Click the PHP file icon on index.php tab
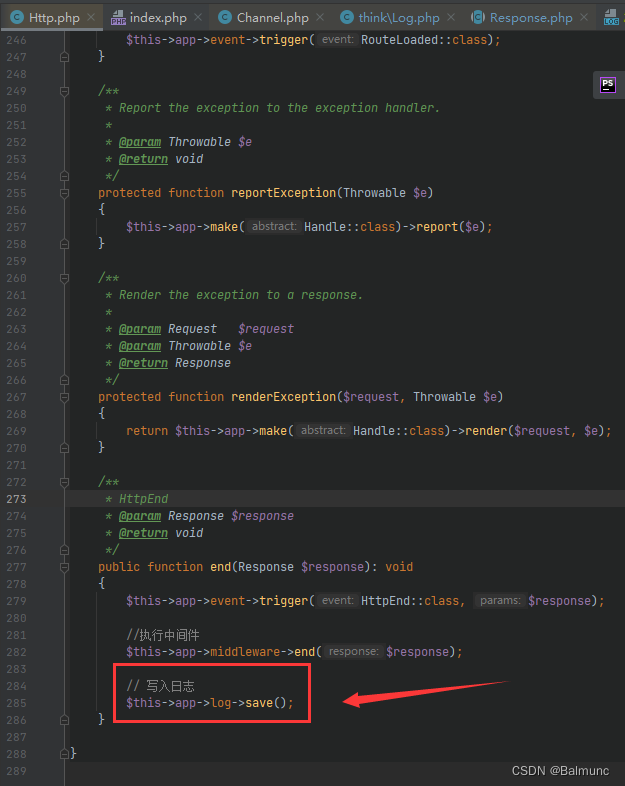 tap(118, 18)
